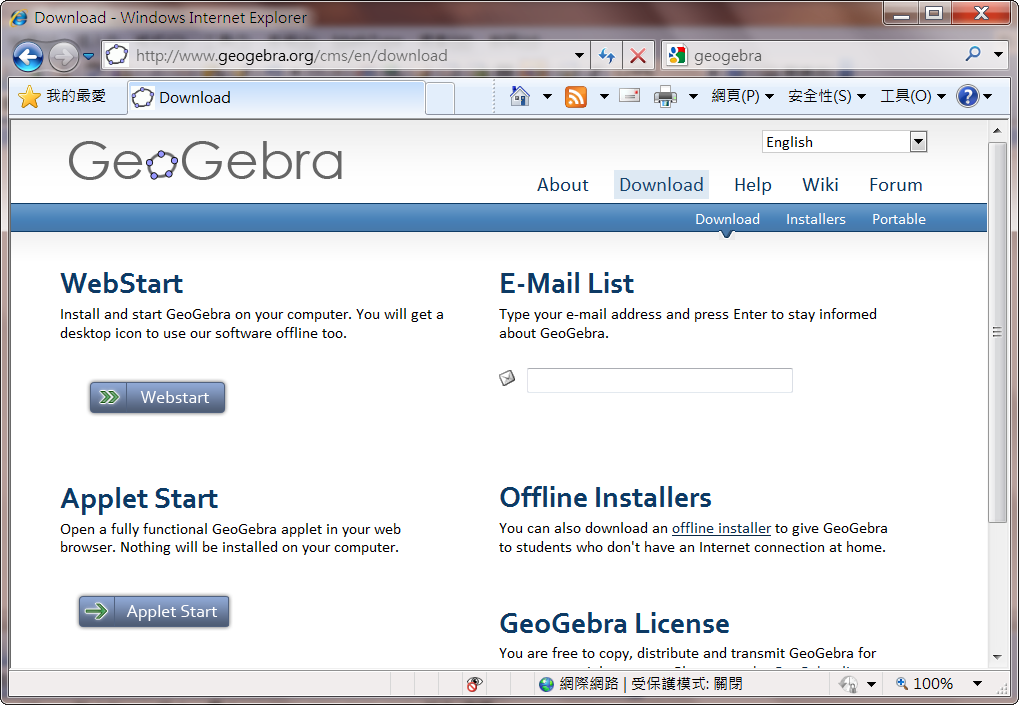Image resolution: width=1019 pixels, height=705 pixels.
Task: Open the Wiki navigation link
Action: (820, 185)
